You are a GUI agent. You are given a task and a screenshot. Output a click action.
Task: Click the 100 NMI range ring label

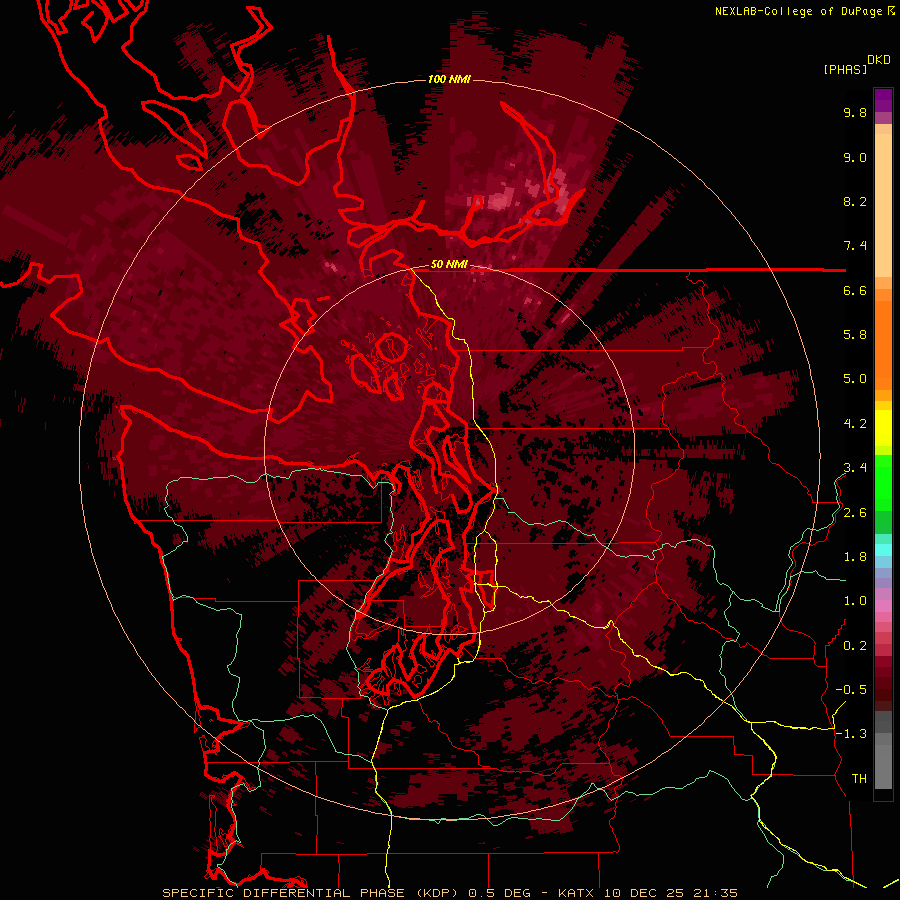tap(449, 79)
